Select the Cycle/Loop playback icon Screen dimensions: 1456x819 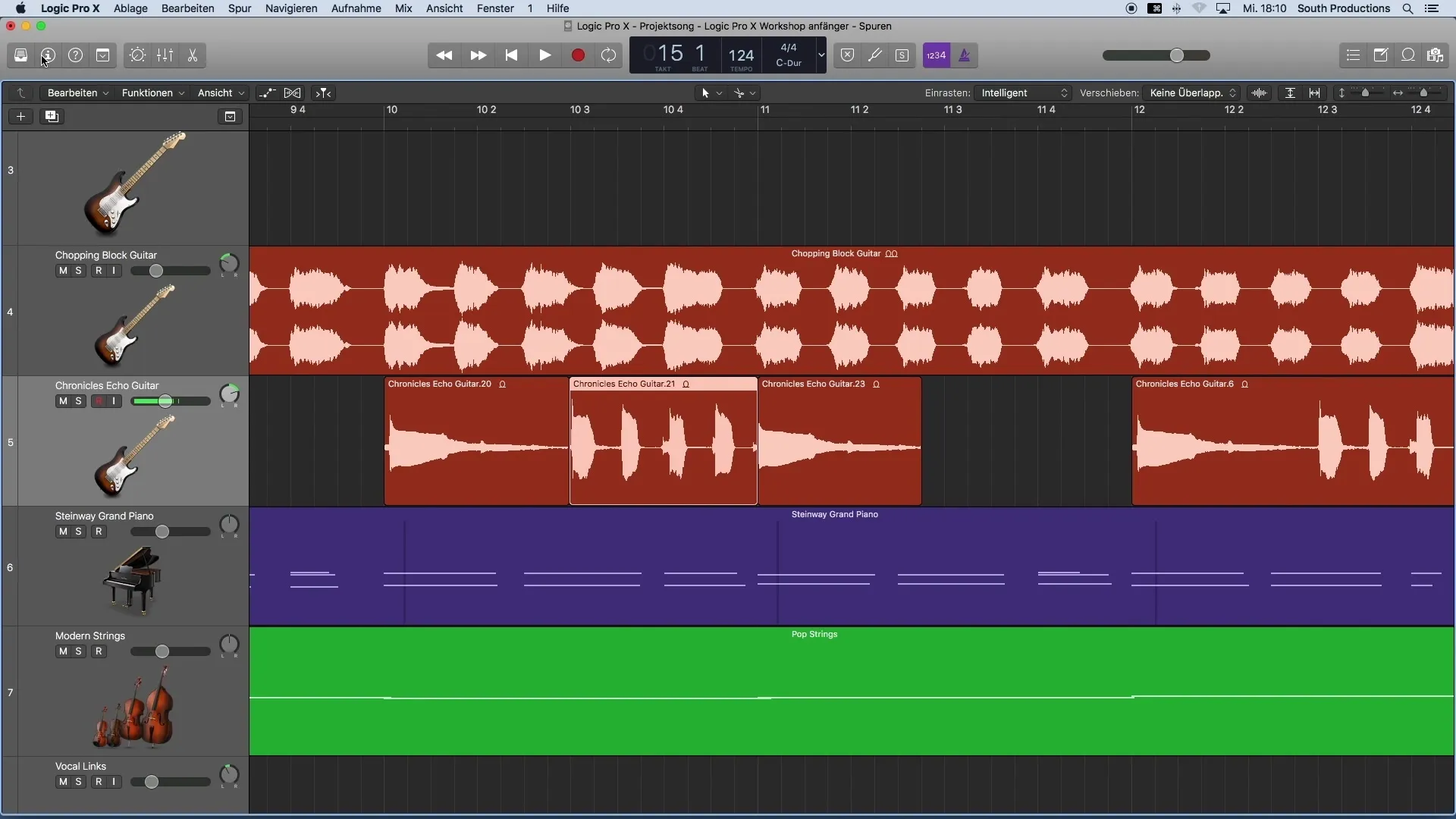tap(609, 55)
